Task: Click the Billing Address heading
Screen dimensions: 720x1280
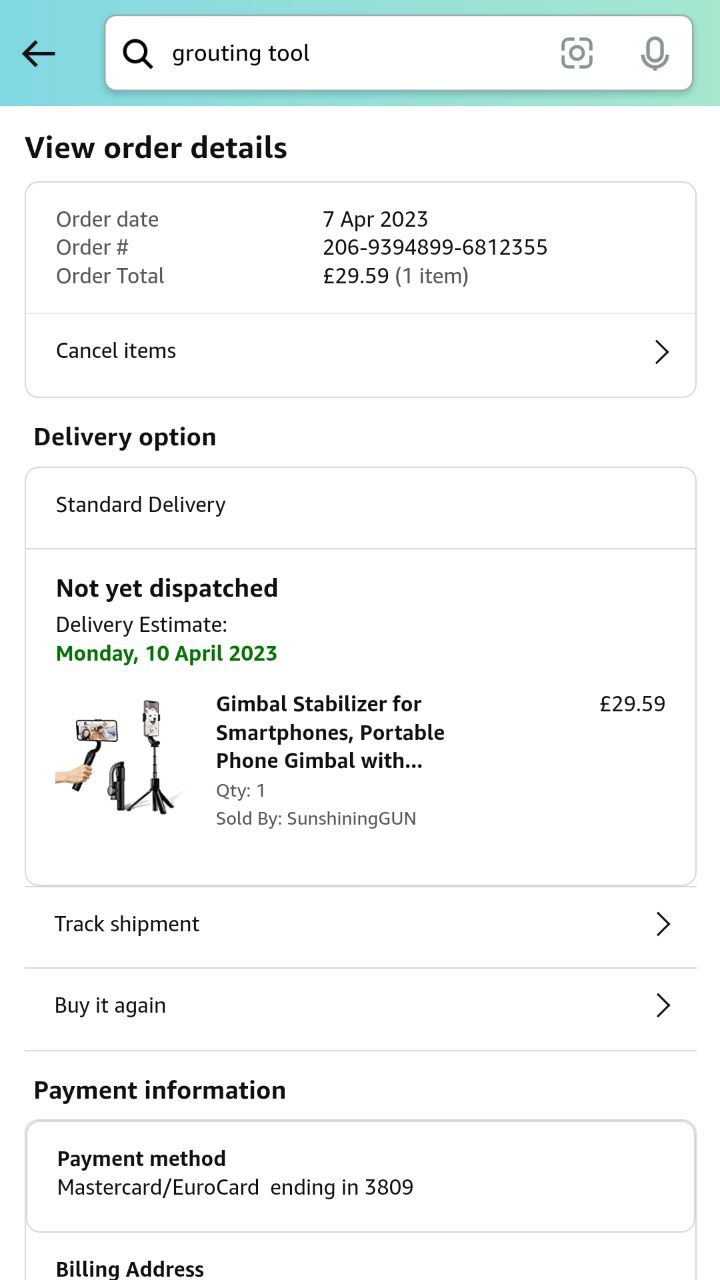Action: point(130,1268)
